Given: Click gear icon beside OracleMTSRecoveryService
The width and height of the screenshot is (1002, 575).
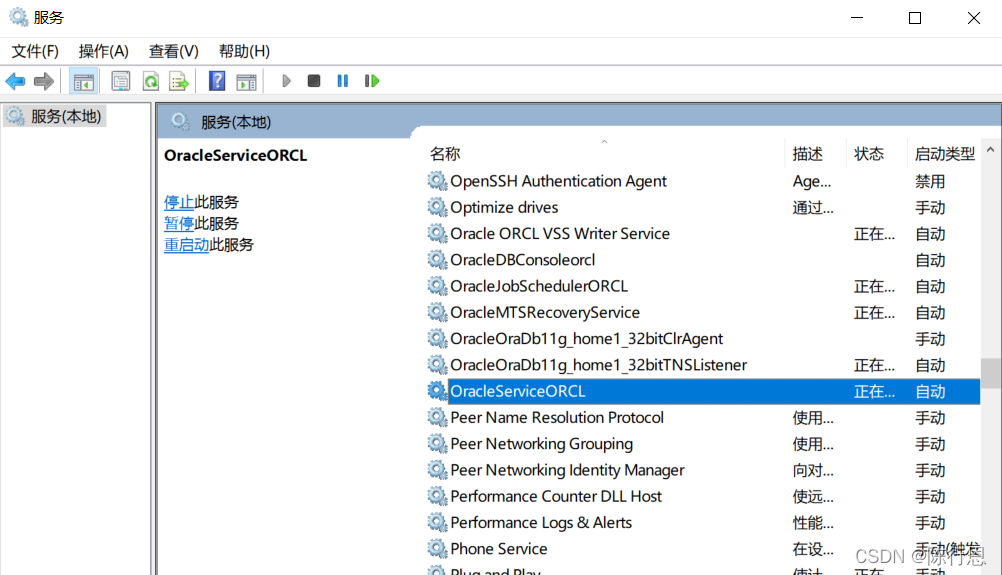Looking at the screenshot, I should coord(437,312).
